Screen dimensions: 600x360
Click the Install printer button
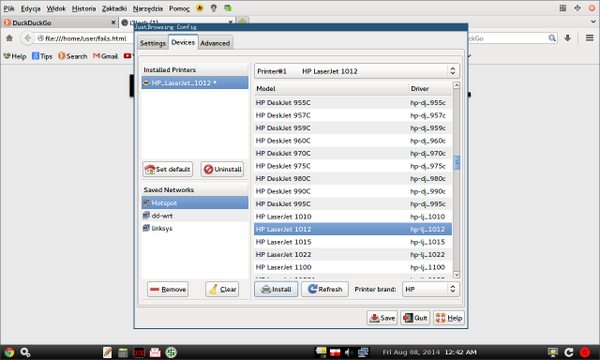(276, 289)
